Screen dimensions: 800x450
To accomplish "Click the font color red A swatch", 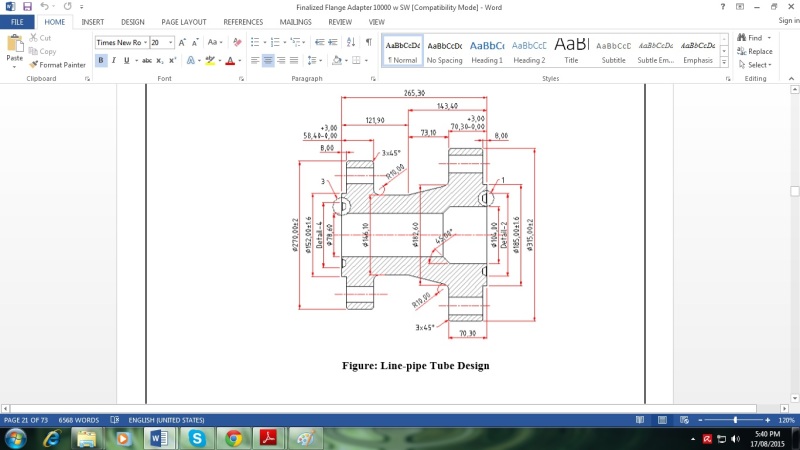I will (x=230, y=60).
